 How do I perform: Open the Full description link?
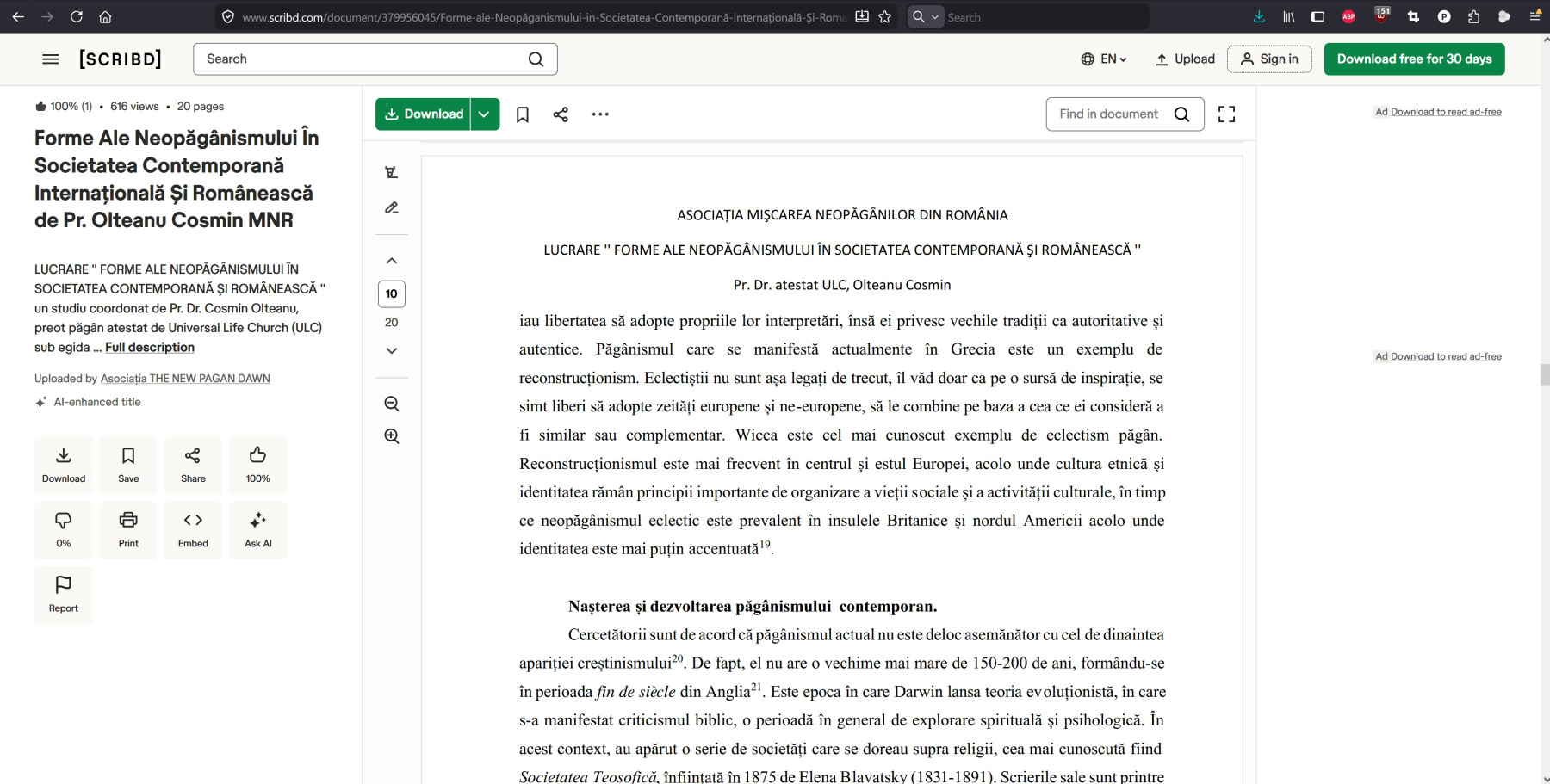click(150, 348)
